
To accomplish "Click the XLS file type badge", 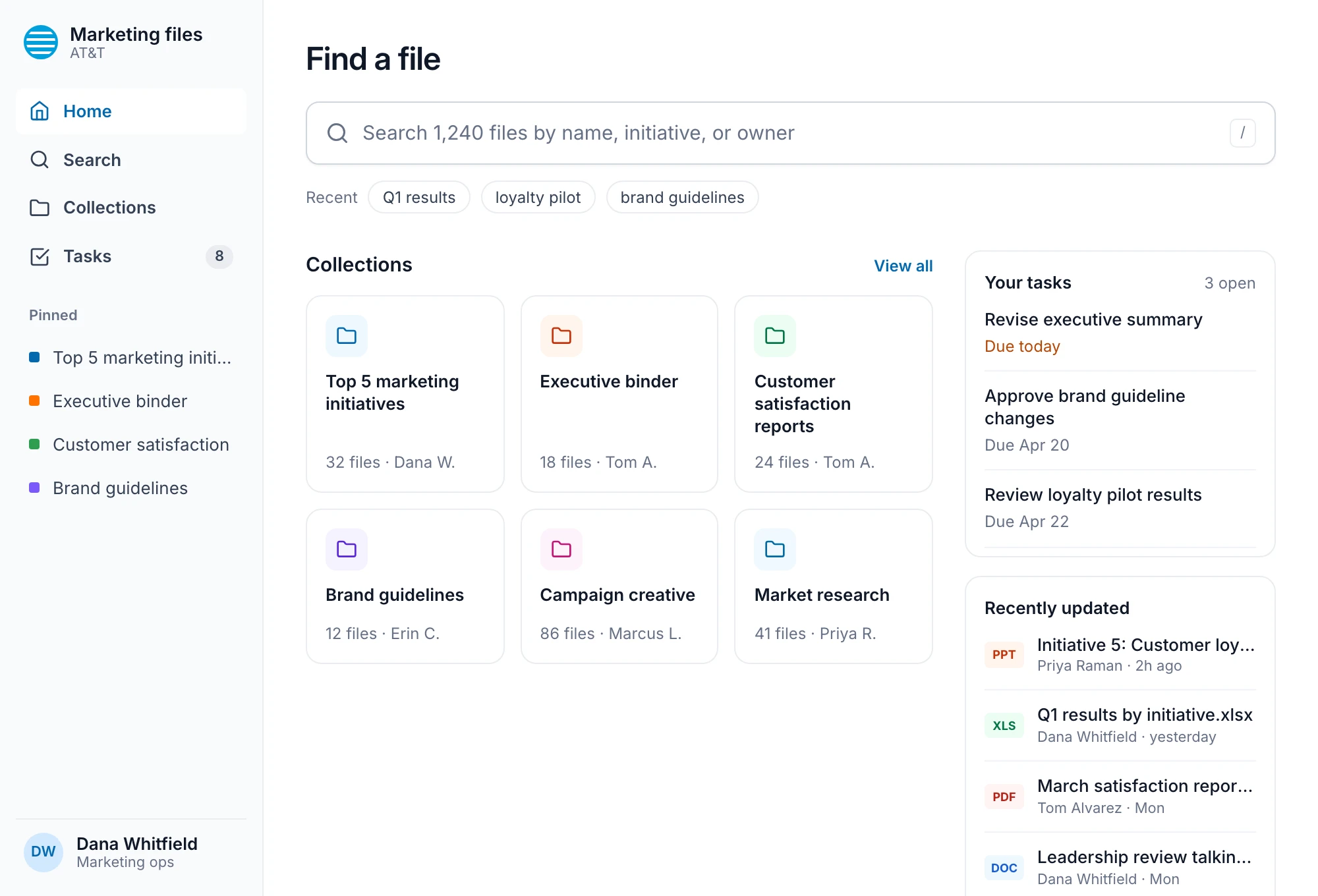I will tap(1004, 726).
